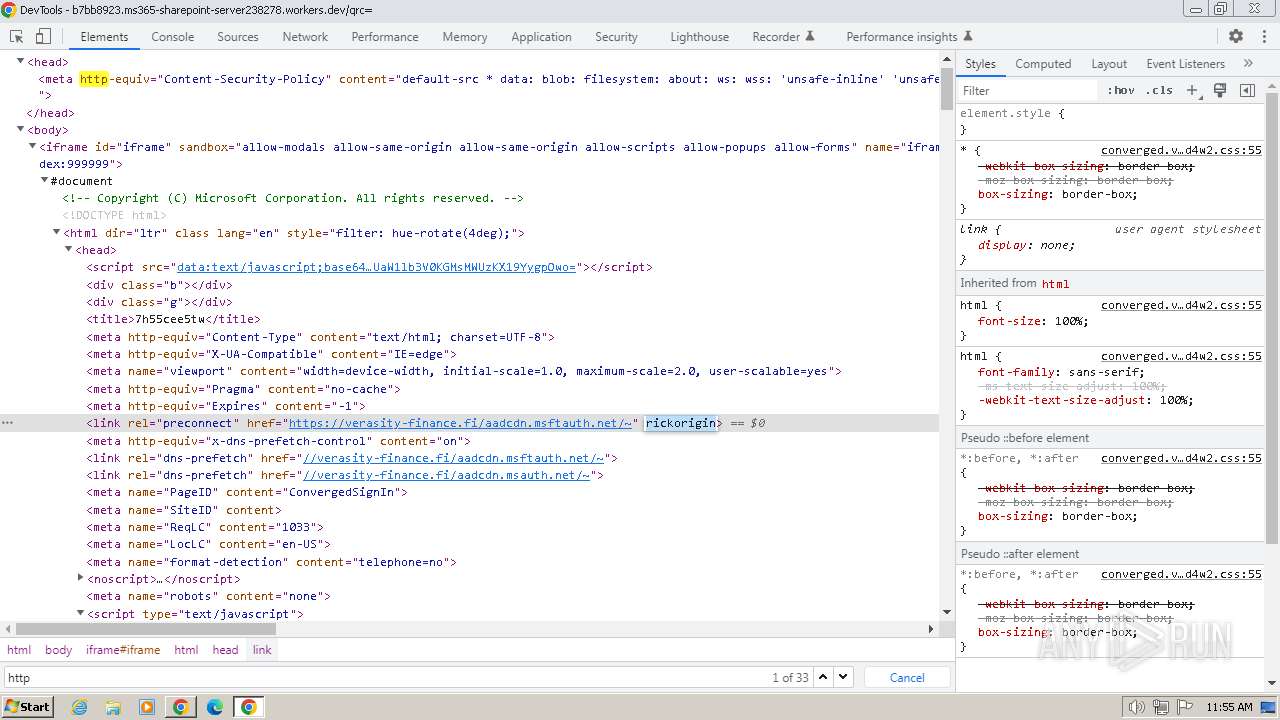Screen dimensions: 1280x720
Task: Open the dns-prefetch aadcdn.msauth.net href link
Action: point(446,475)
